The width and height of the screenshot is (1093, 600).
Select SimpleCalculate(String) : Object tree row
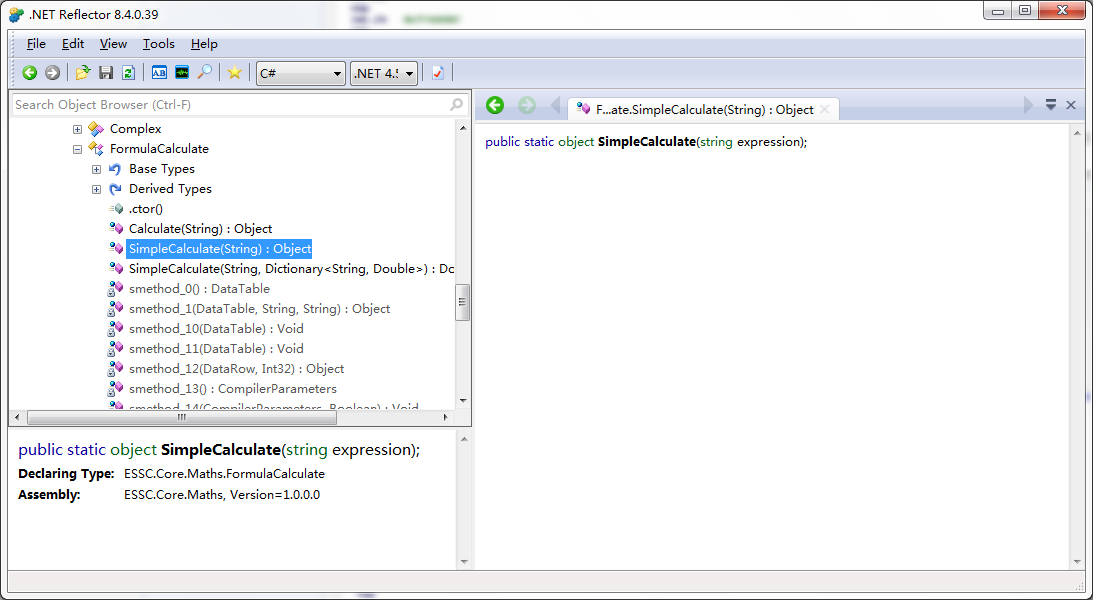pos(220,249)
